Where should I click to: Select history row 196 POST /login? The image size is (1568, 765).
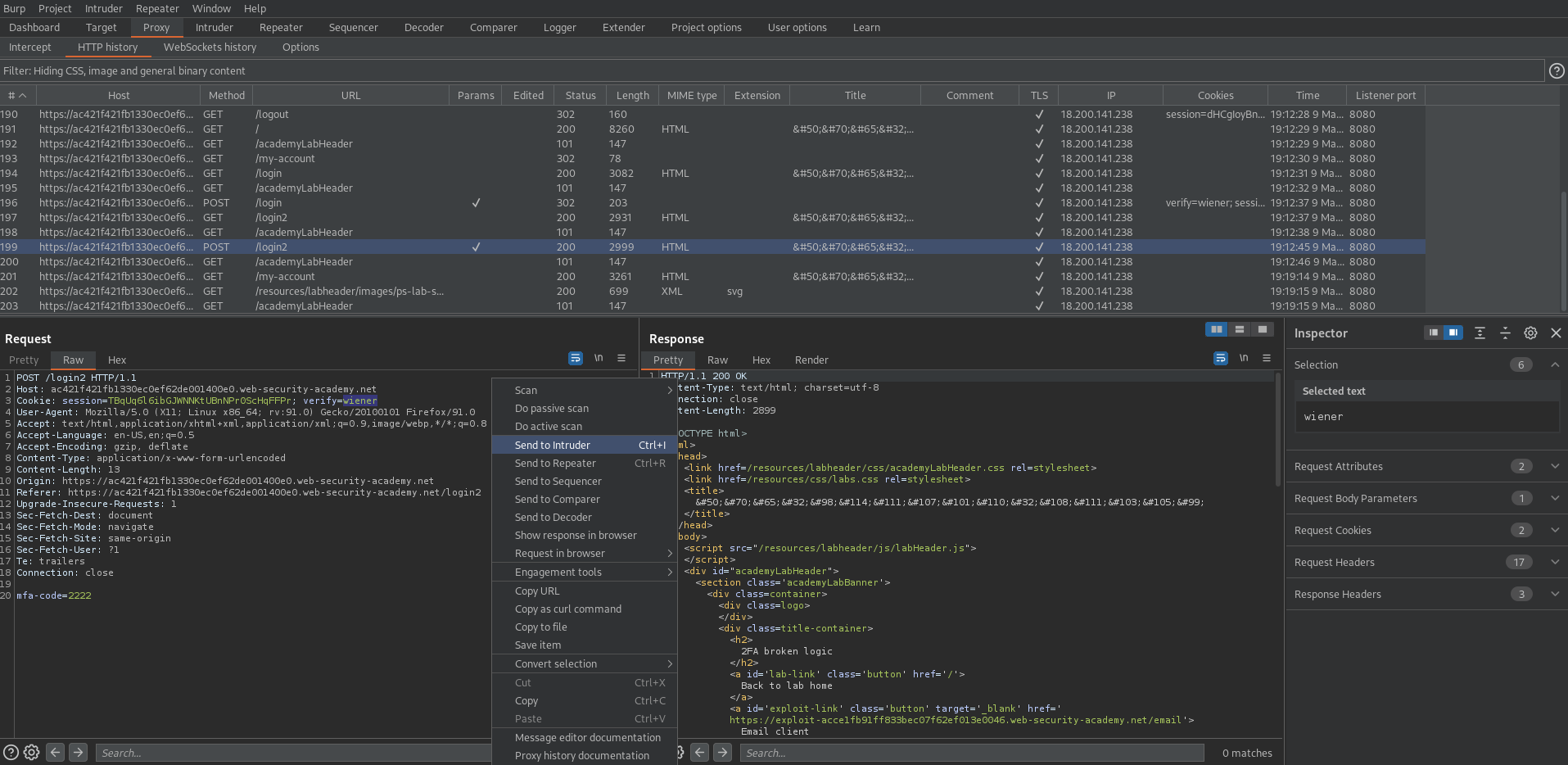712,202
